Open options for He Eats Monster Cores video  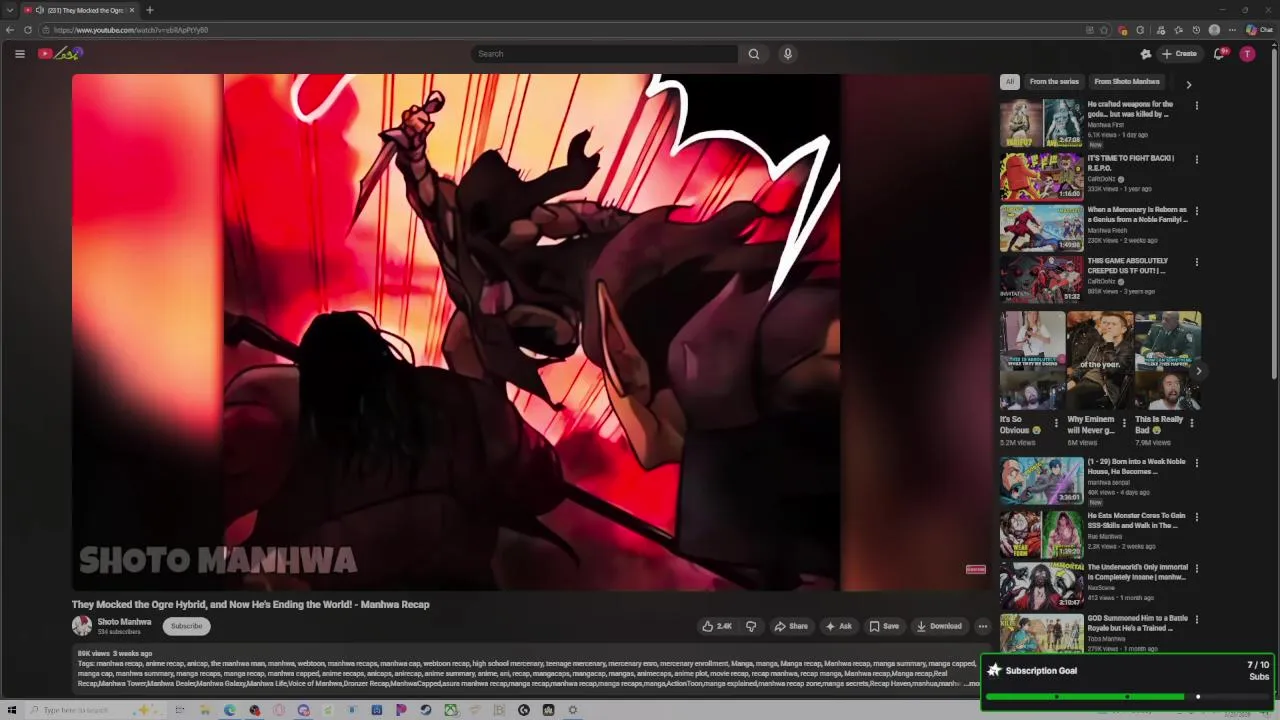click(1197, 517)
